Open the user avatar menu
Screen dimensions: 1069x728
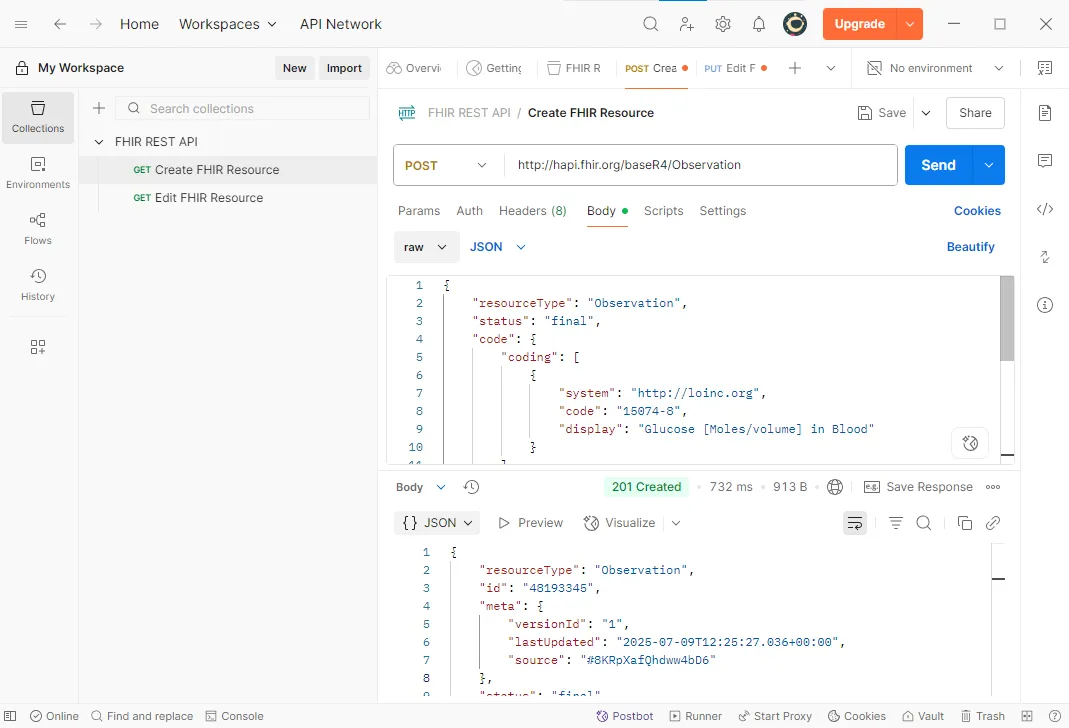795,25
